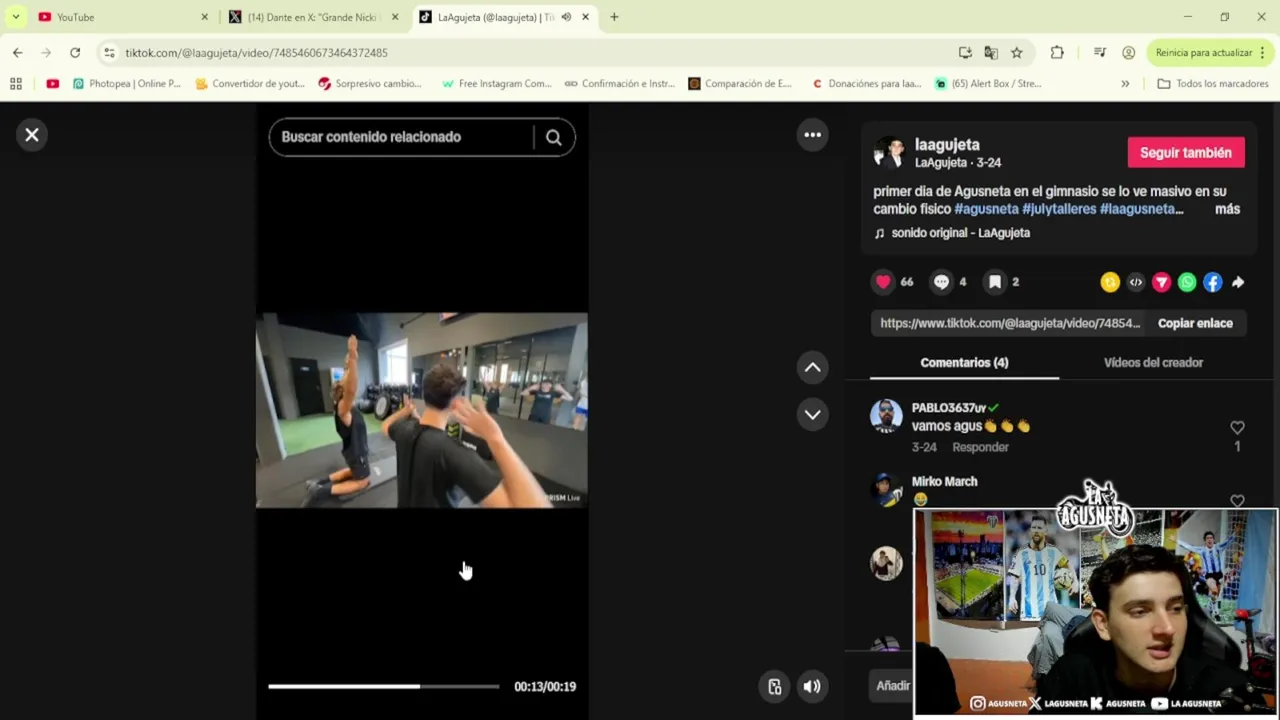
Task: Click the playing gym video frame
Action: click(x=422, y=410)
